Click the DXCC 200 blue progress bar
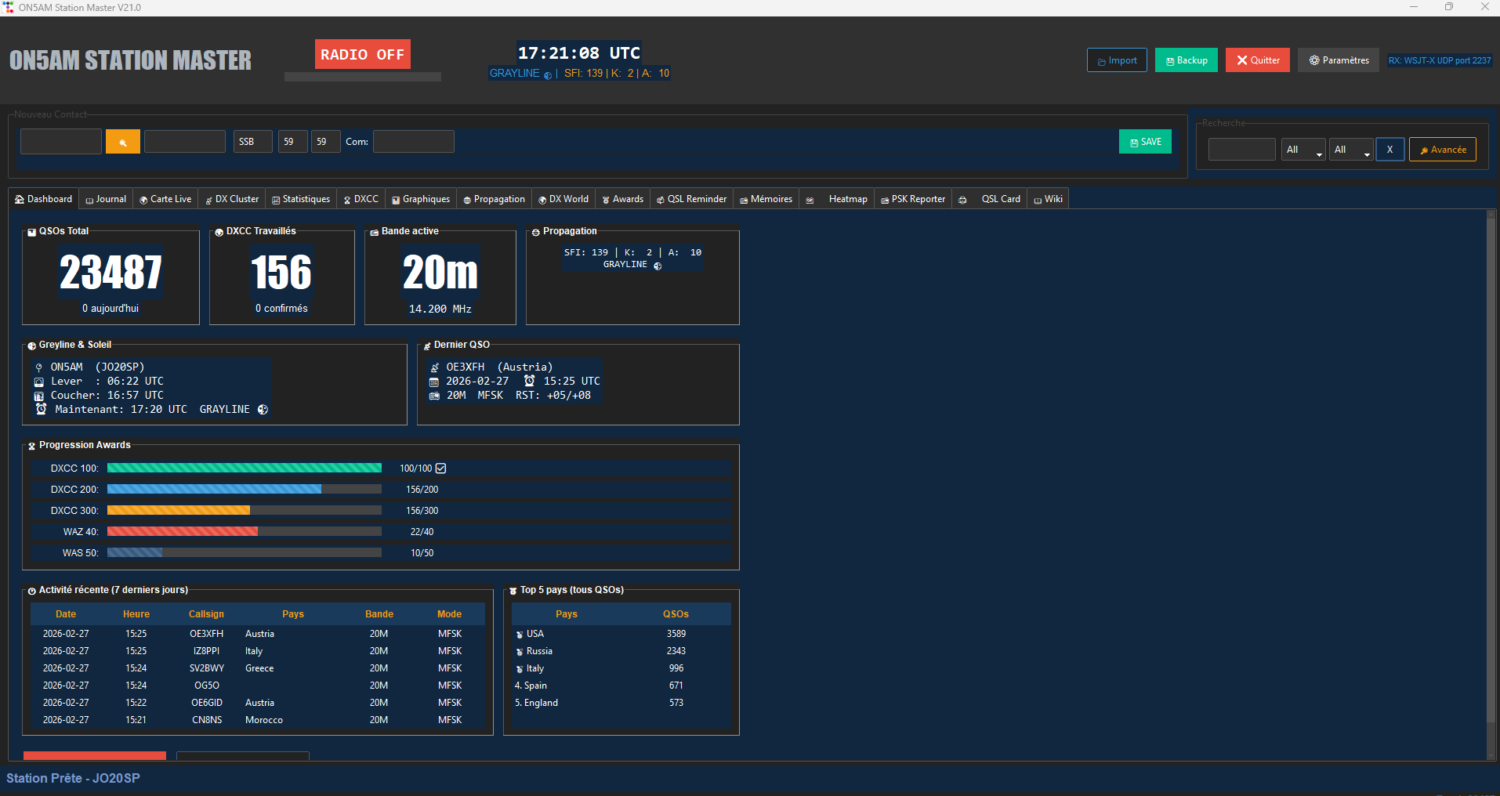This screenshot has height=796, width=1500. 244,489
